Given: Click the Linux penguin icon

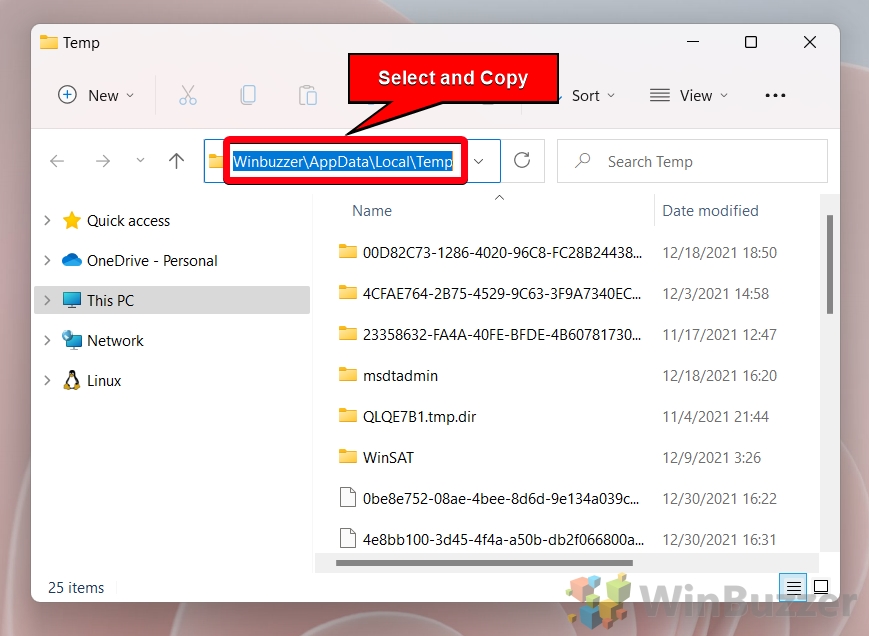Looking at the screenshot, I should pos(71,380).
